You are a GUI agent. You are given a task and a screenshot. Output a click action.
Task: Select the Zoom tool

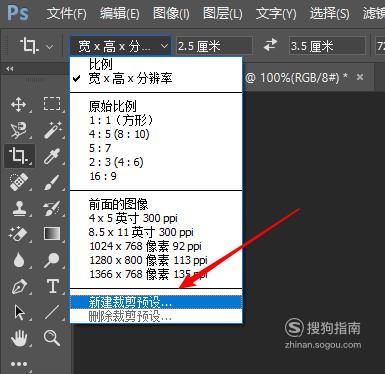coord(52,338)
